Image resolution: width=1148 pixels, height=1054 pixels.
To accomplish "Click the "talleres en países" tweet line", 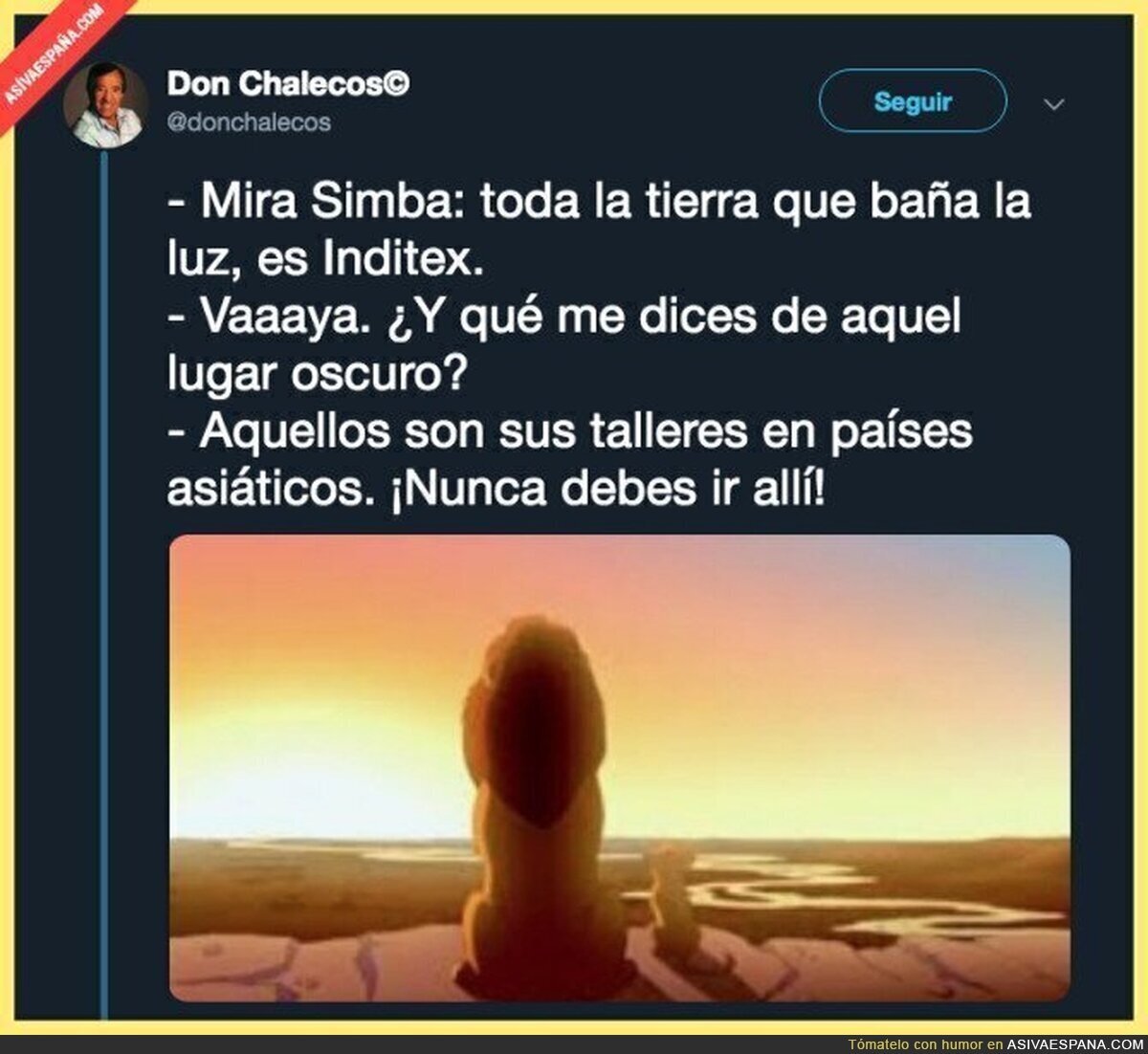I will click(x=781, y=431).
